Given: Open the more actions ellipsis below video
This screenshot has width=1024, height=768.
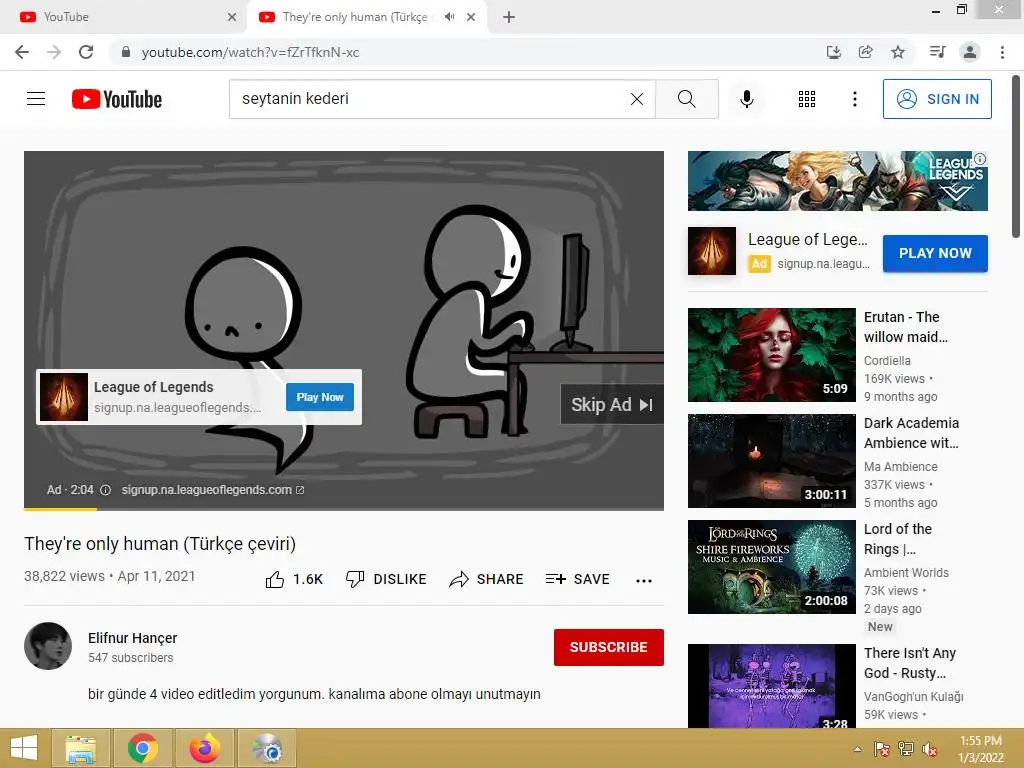Looking at the screenshot, I should [x=644, y=581].
